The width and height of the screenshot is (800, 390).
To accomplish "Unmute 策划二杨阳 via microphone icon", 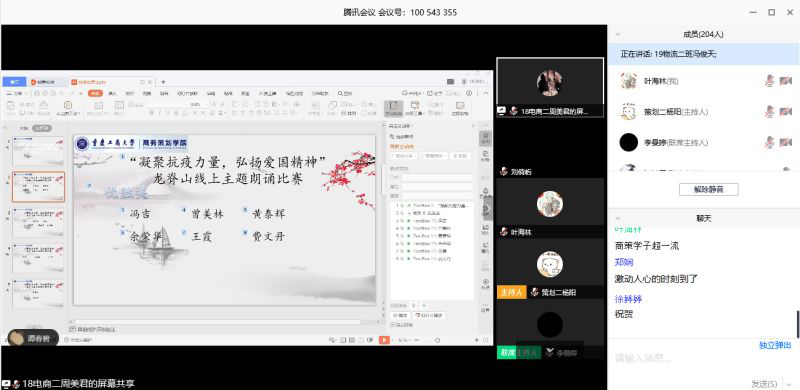I will coord(769,111).
